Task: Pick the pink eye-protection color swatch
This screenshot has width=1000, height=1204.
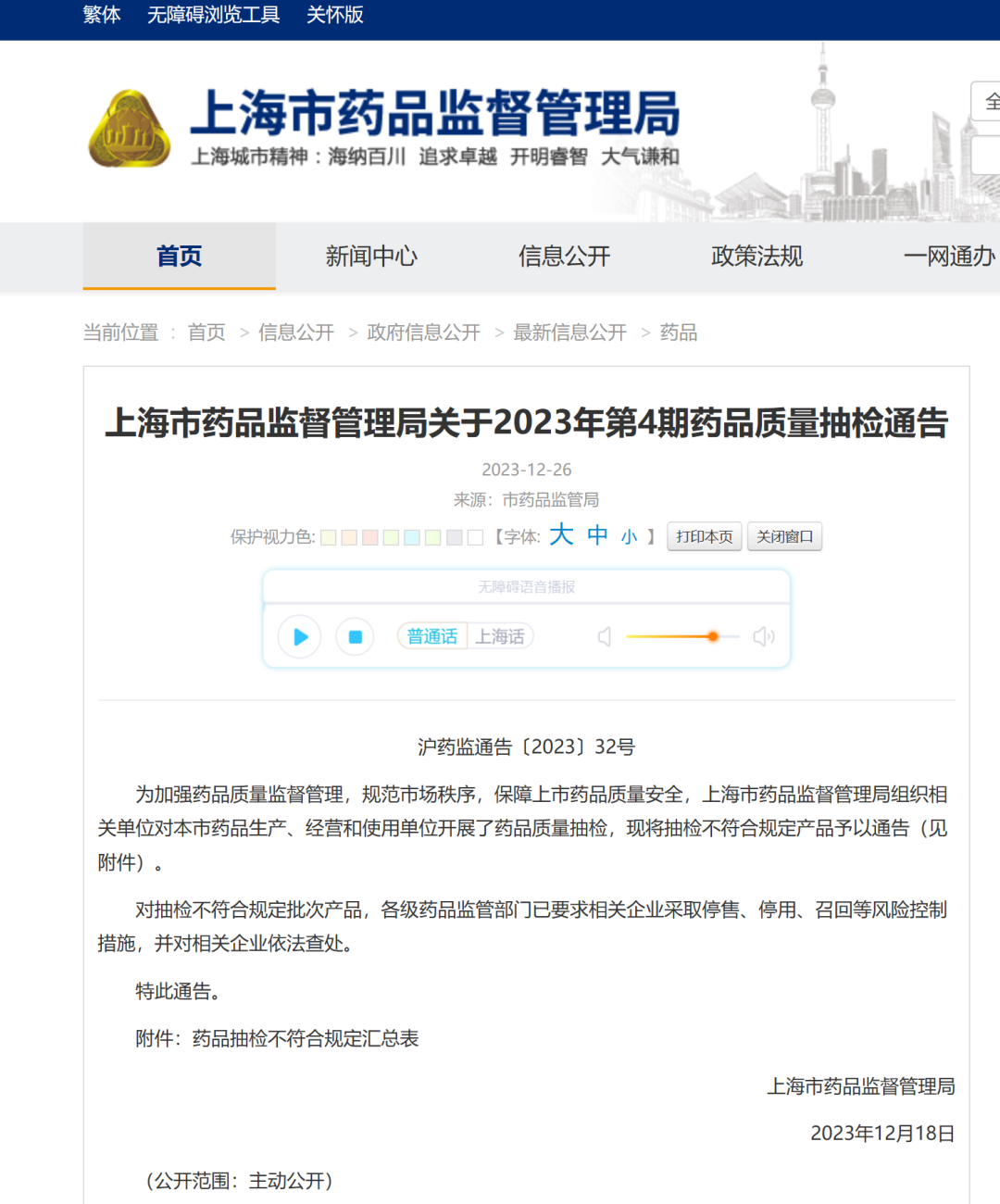Action: [x=370, y=537]
